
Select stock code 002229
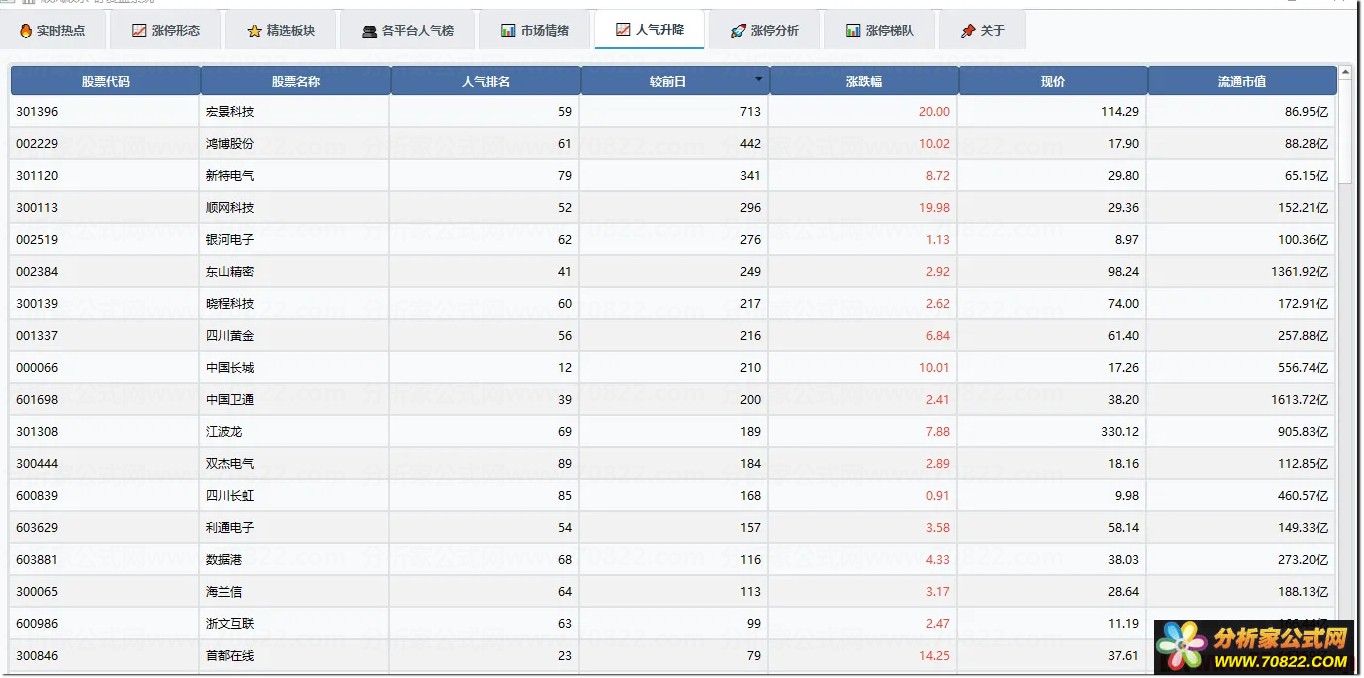(37, 144)
